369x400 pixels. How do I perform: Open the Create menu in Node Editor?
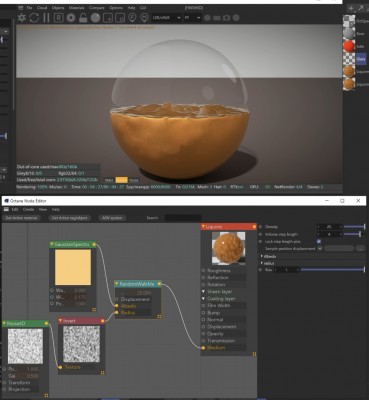tap(28, 209)
